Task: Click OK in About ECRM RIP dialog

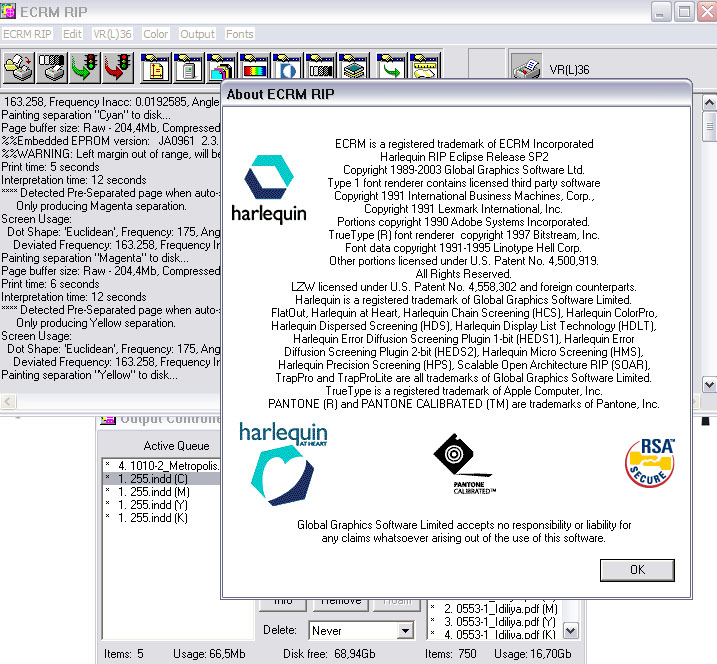Action: coord(637,570)
